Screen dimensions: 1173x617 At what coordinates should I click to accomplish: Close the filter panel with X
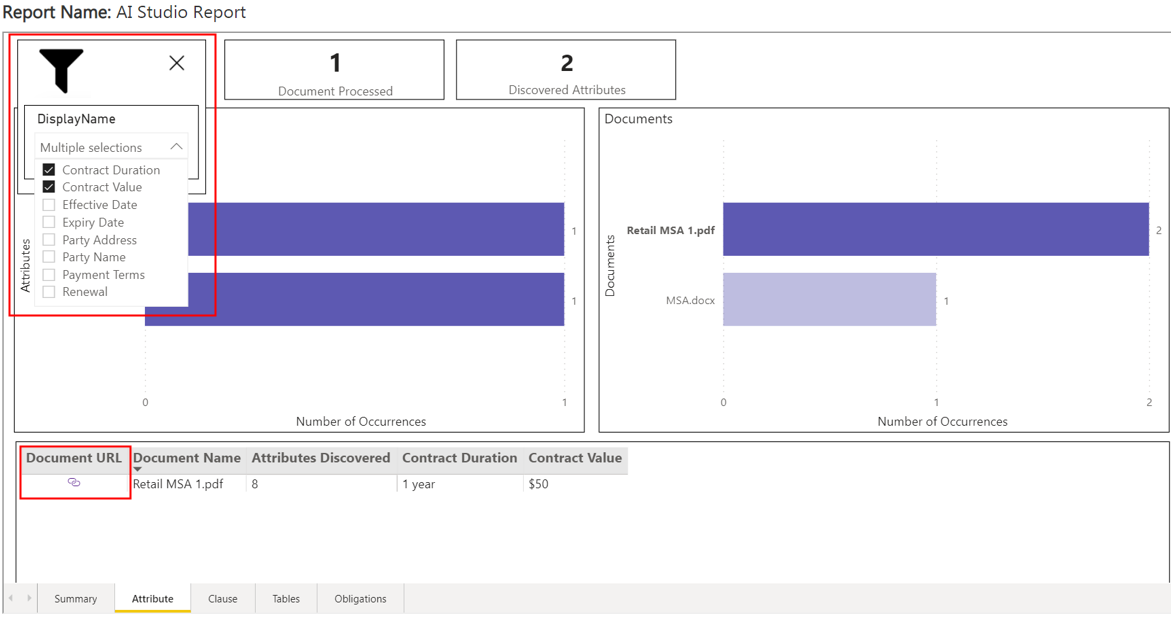pyautogui.click(x=177, y=63)
